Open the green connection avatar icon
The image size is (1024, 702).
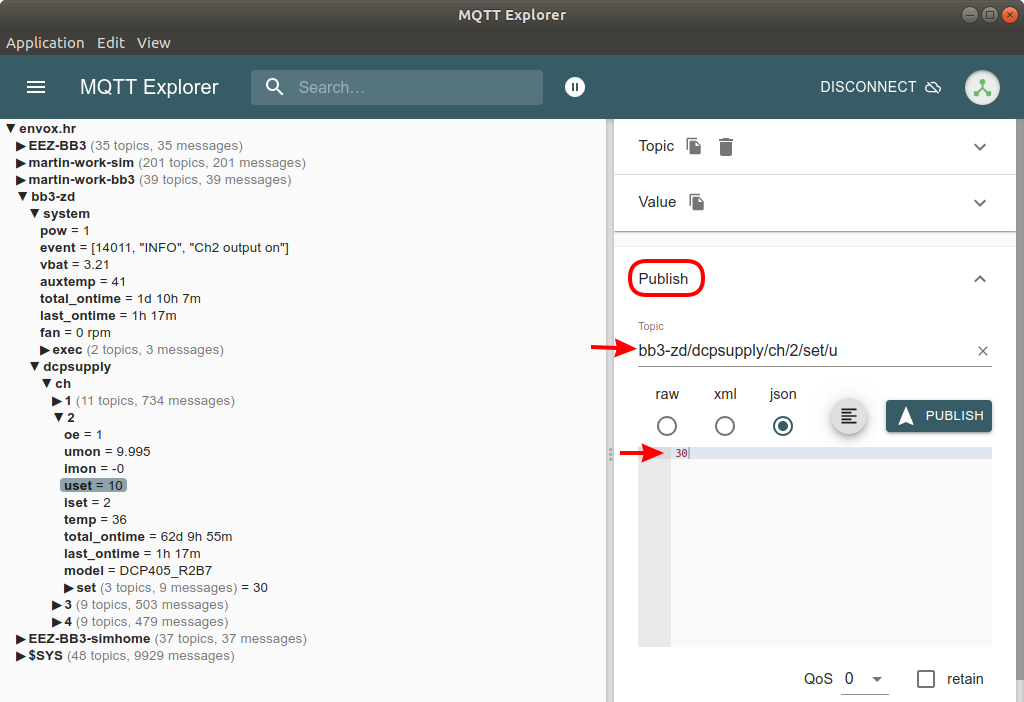tap(982, 87)
